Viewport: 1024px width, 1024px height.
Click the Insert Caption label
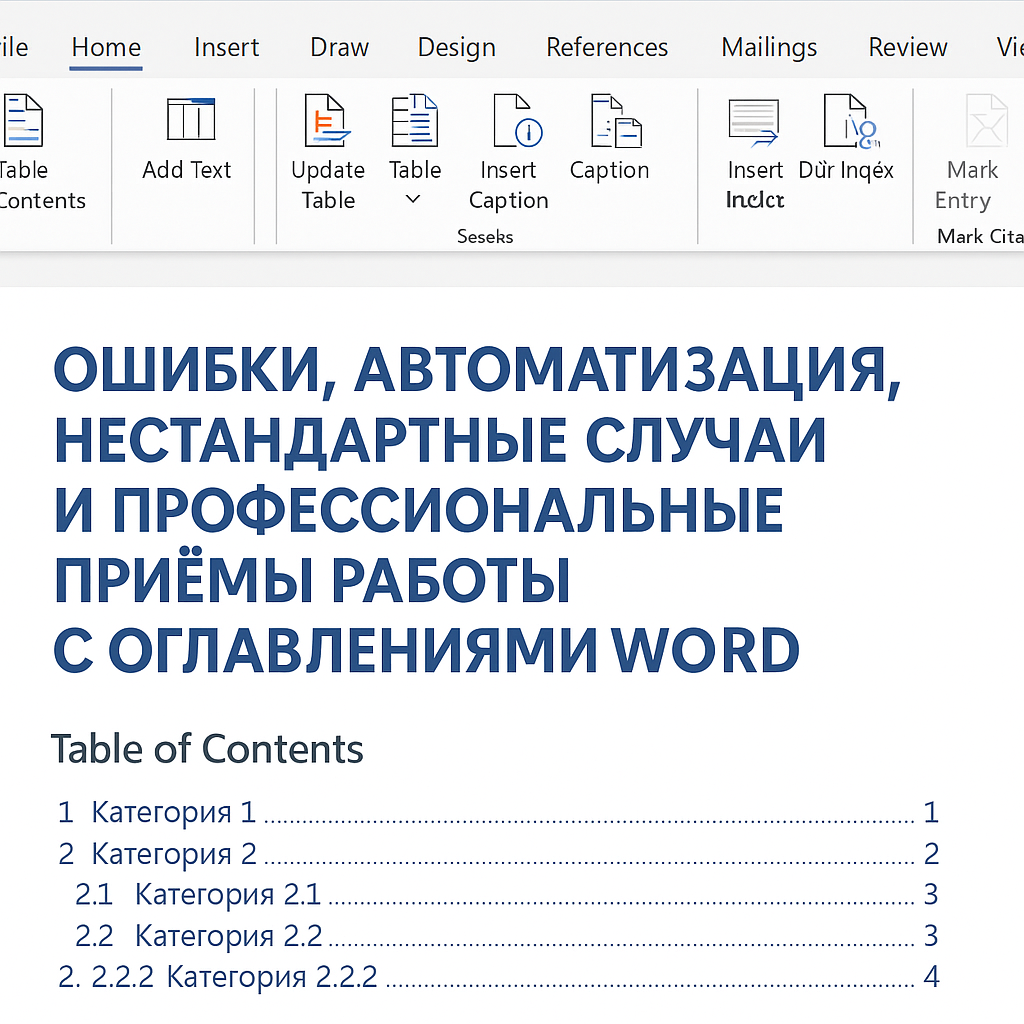(x=509, y=185)
